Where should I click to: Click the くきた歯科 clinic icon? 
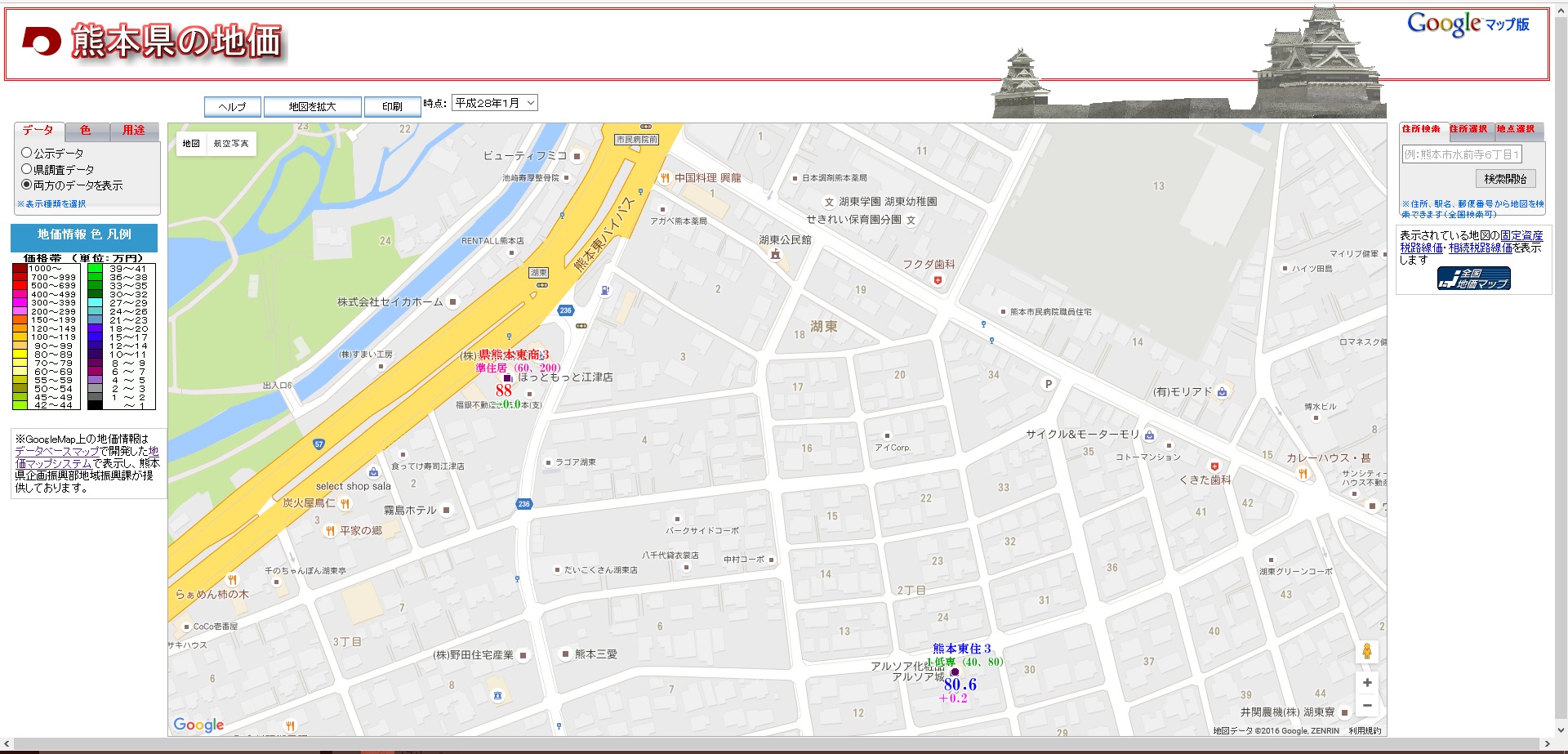[x=1214, y=466]
